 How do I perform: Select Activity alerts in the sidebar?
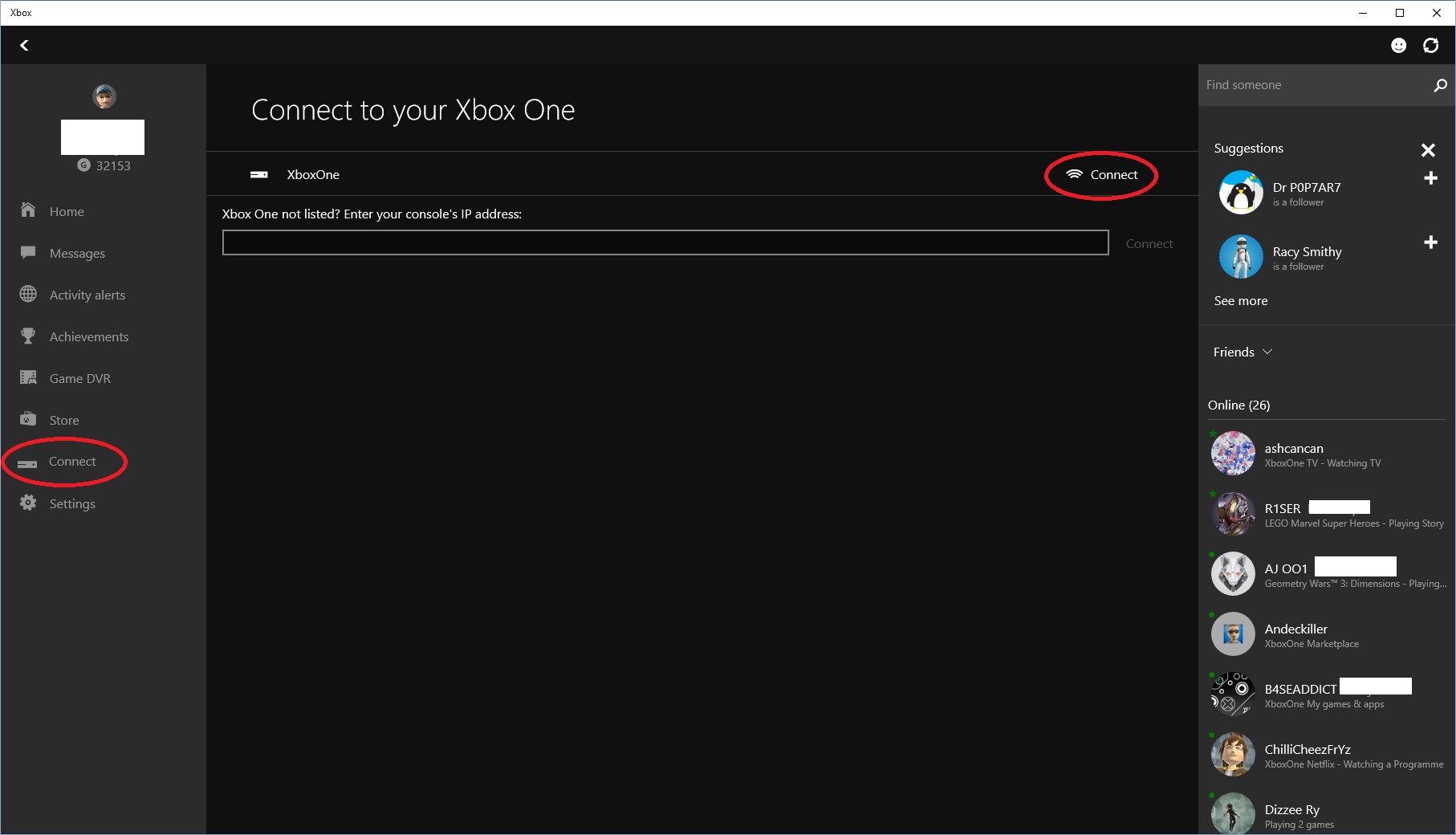click(x=87, y=295)
